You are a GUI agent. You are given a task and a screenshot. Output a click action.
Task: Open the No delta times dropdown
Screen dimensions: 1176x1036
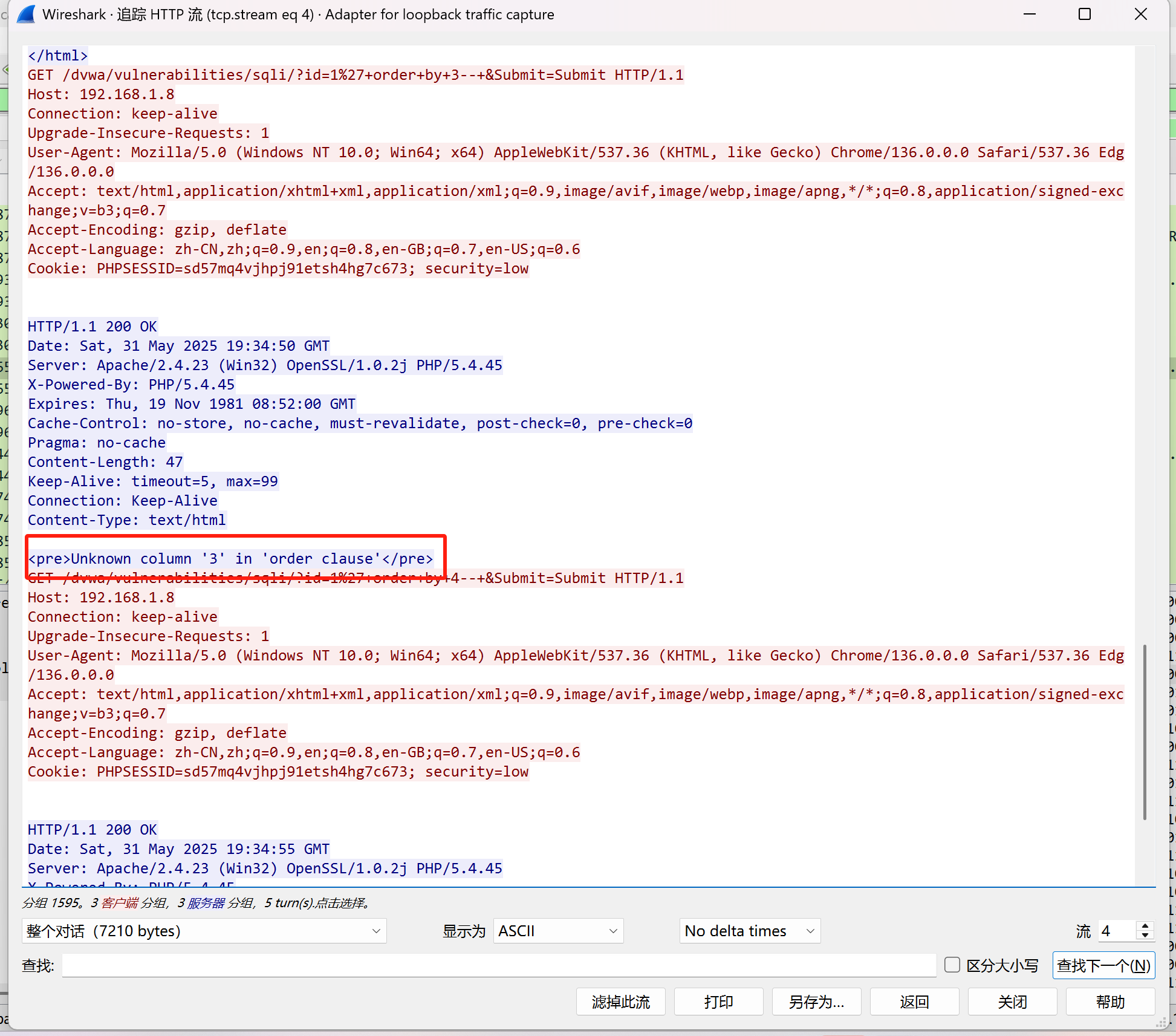(x=749, y=931)
